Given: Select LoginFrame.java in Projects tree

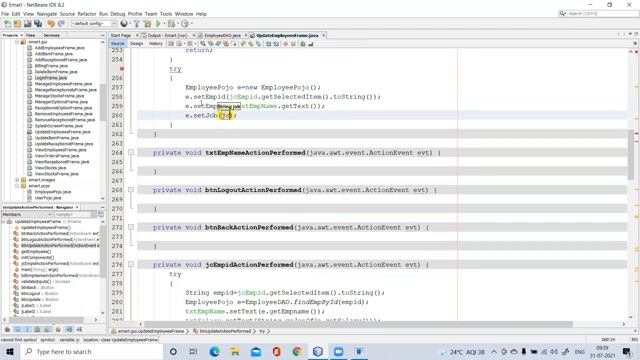Looking at the screenshot, I should [x=51, y=78].
